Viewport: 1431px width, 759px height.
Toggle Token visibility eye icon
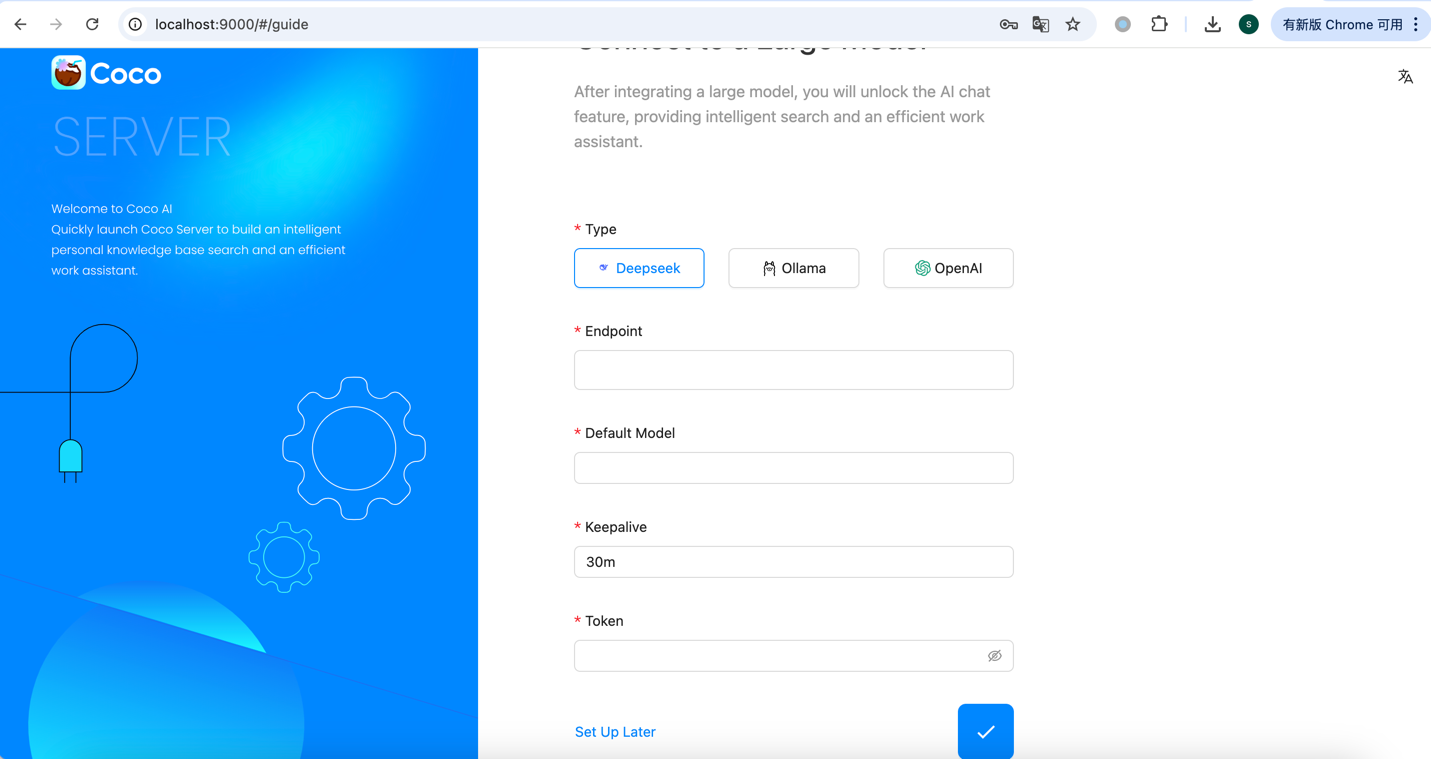(994, 656)
